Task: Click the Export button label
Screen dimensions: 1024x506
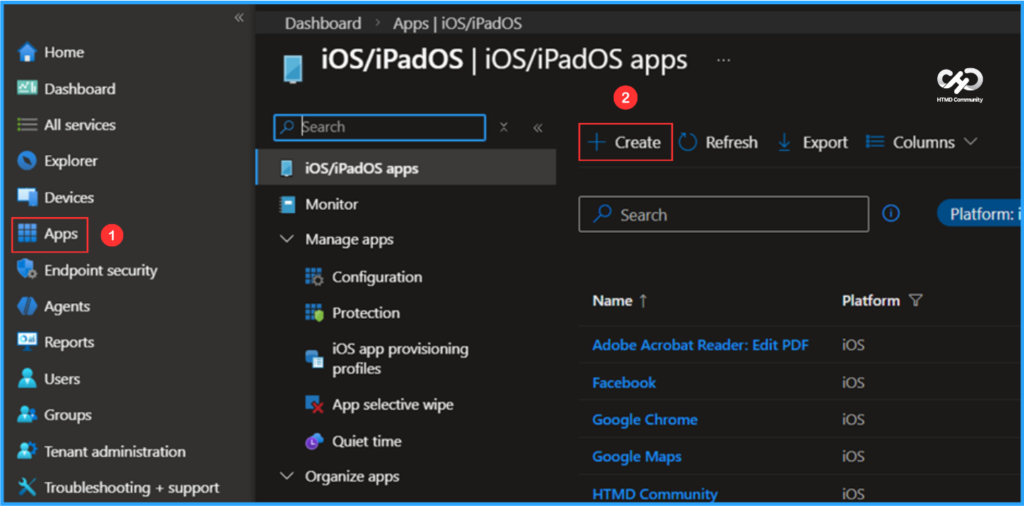Action: [825, 142]
